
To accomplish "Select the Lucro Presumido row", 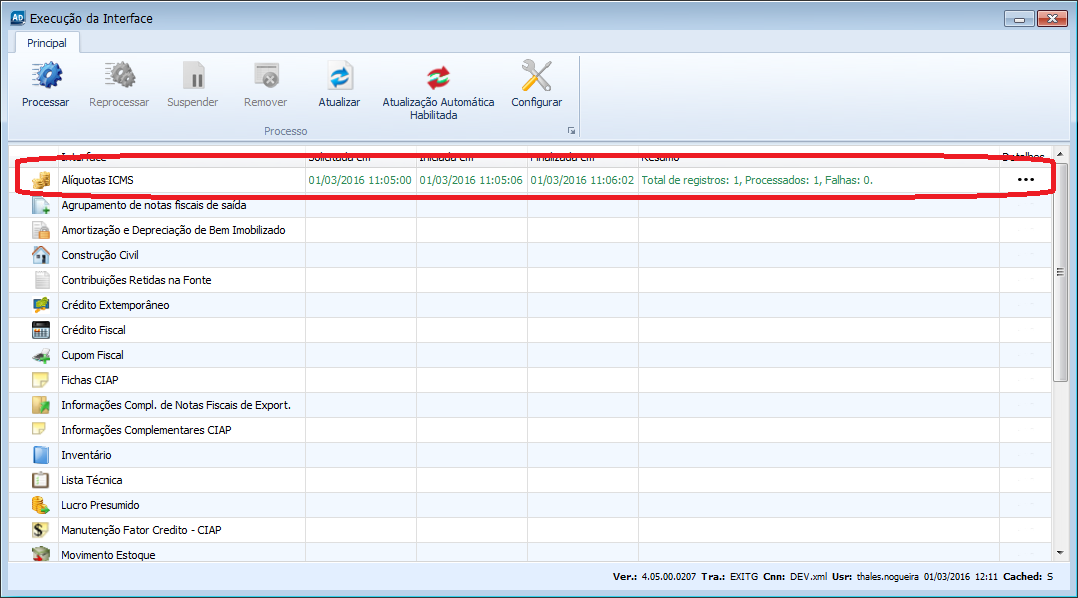I will (100, 505).
